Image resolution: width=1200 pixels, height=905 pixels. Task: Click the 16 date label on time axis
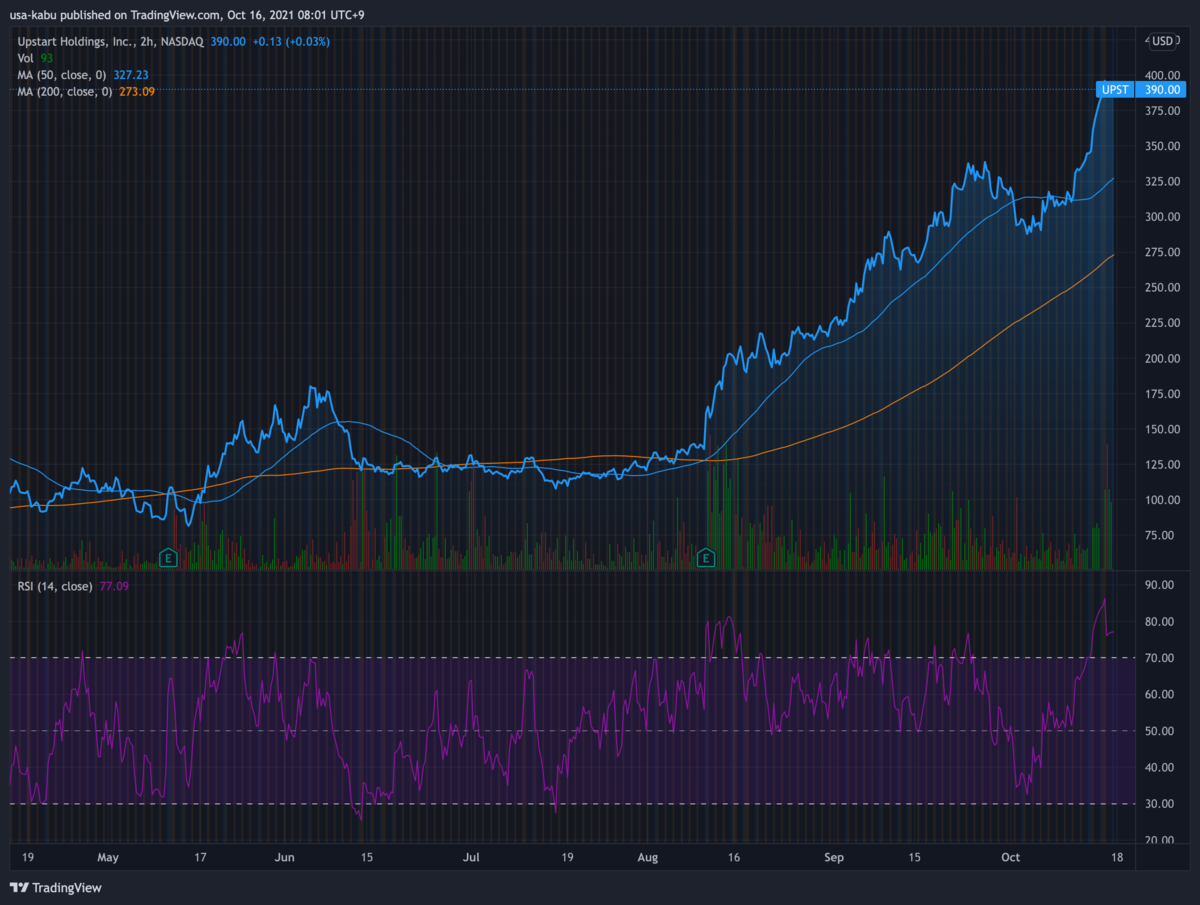(x=734, y=857)
